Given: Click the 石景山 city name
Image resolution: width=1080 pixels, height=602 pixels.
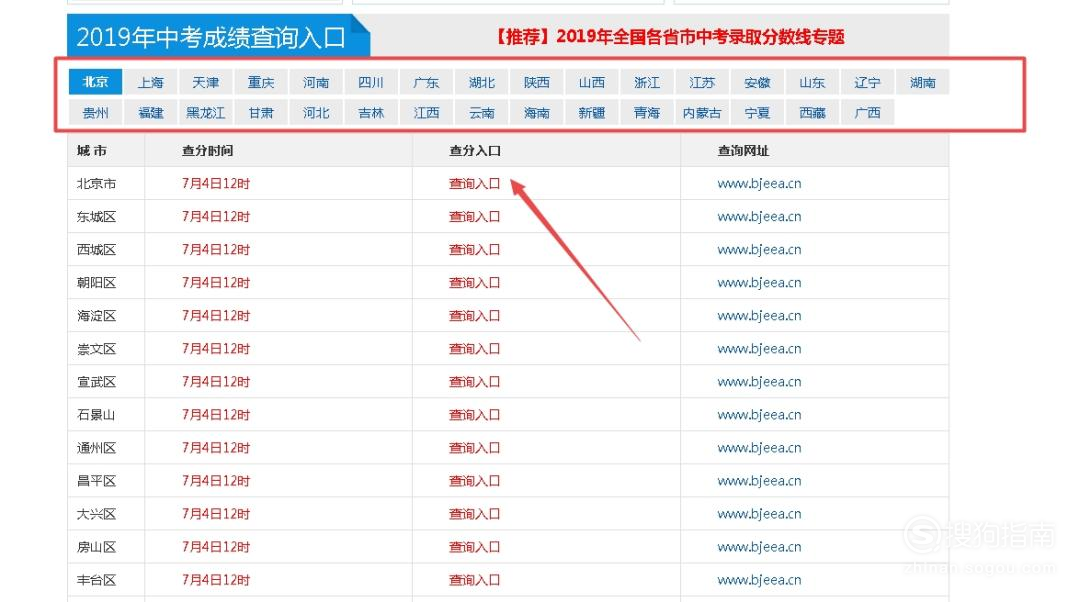Looking at the screenshot, I should pos(96,415).
